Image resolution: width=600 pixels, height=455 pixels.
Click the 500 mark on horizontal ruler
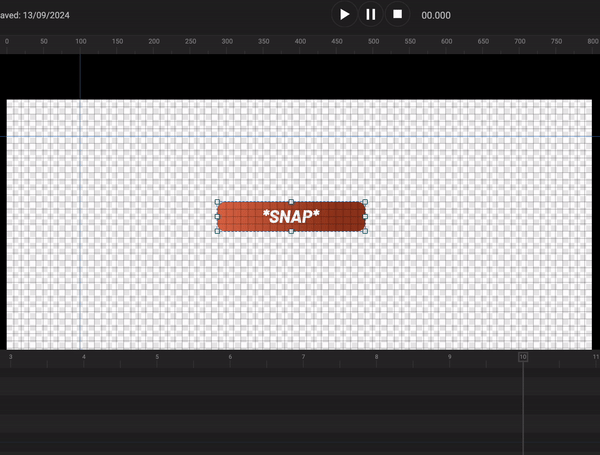click(x=373, y=41)
